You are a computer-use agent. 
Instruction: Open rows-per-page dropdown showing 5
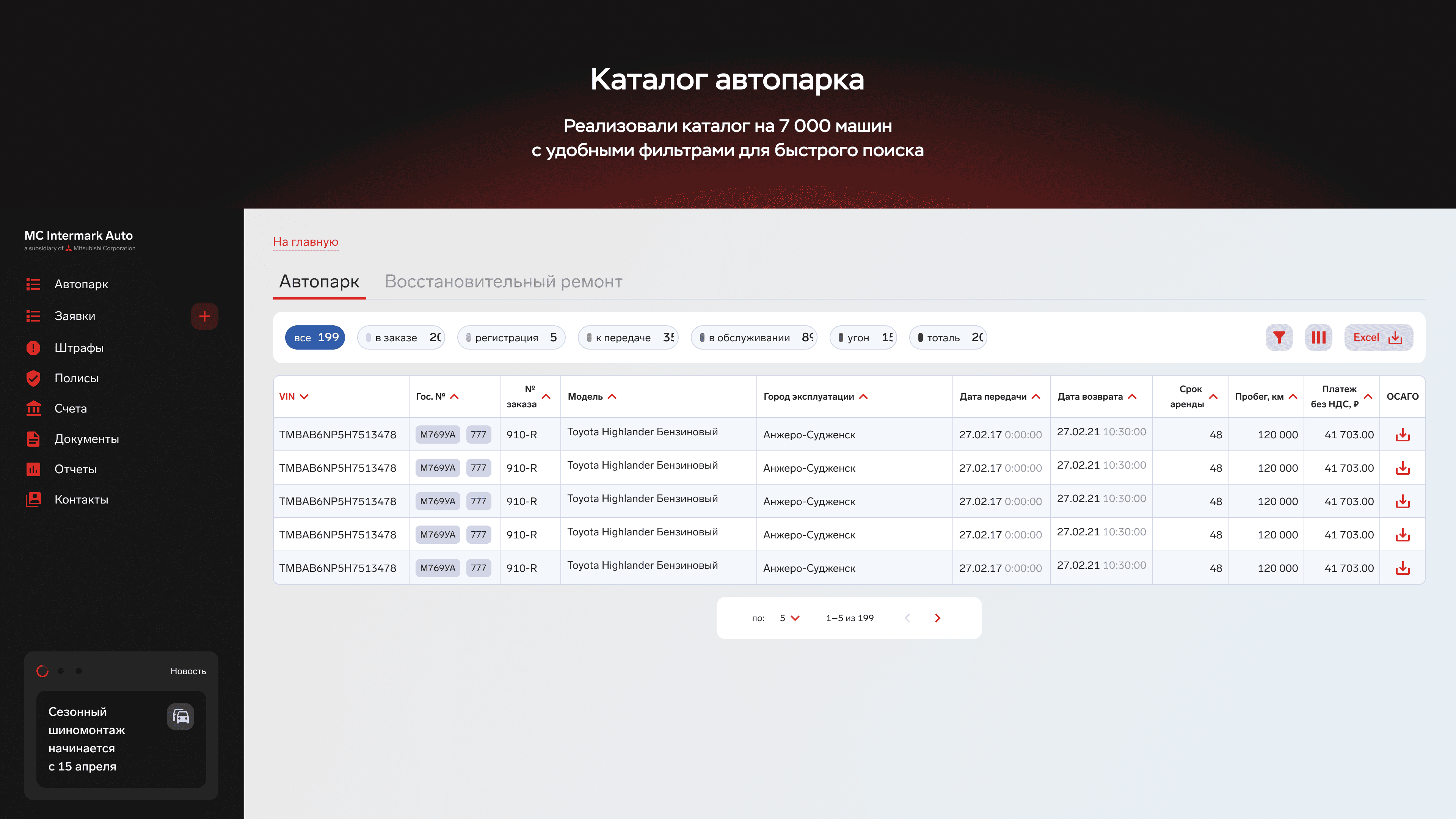pos(789,618)
